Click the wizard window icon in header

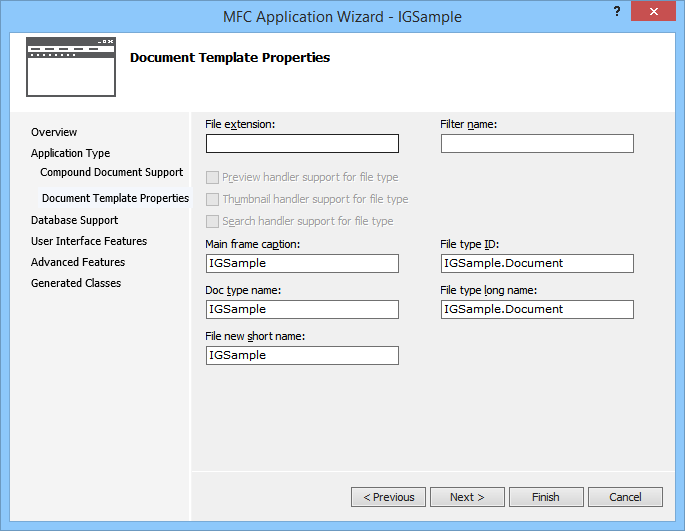pyautogui.click(x=70, y=61)
